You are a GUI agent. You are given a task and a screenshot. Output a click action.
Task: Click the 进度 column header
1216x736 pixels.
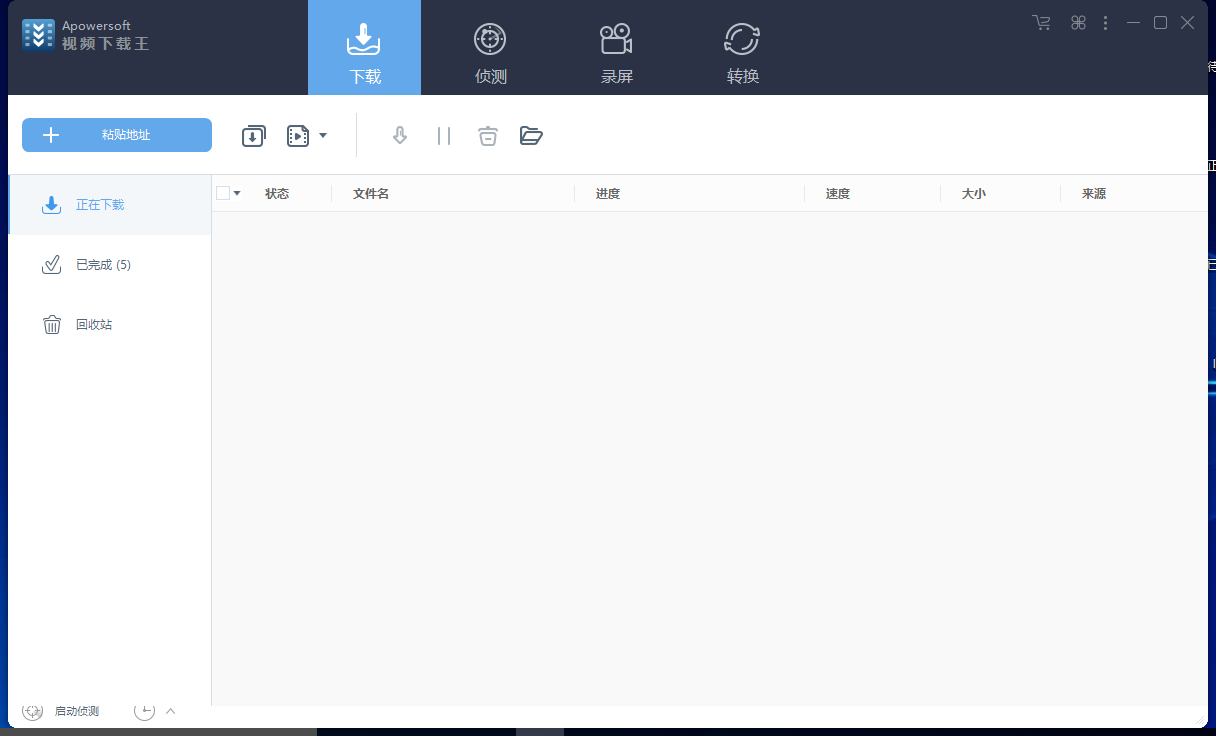608,194
